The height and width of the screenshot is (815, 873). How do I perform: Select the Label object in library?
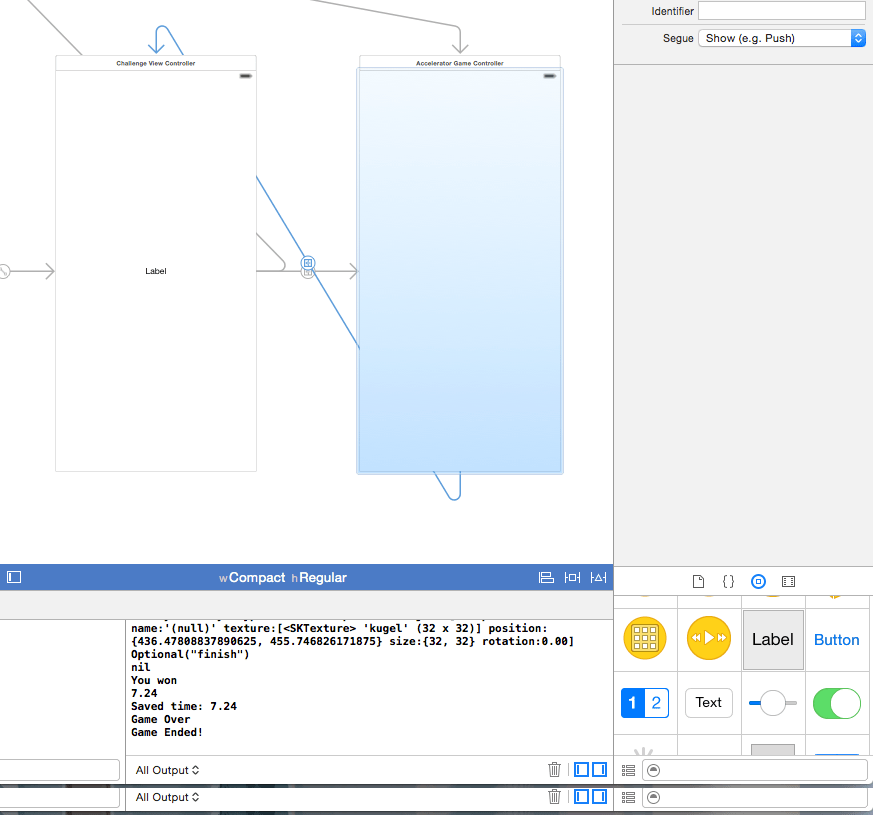[773, 640]
